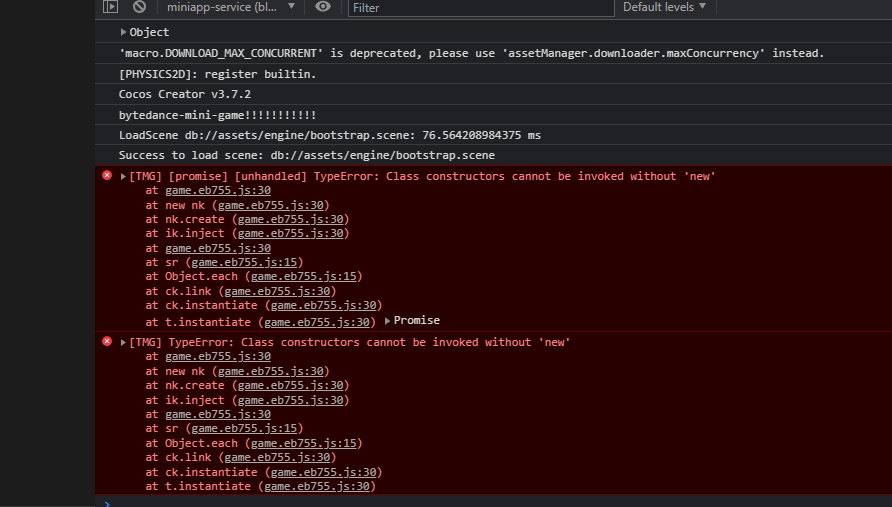The width and height of the screenshot is (892, 507).
Task: Click the red error icon of the [promise] error
Action: [107, 175]
